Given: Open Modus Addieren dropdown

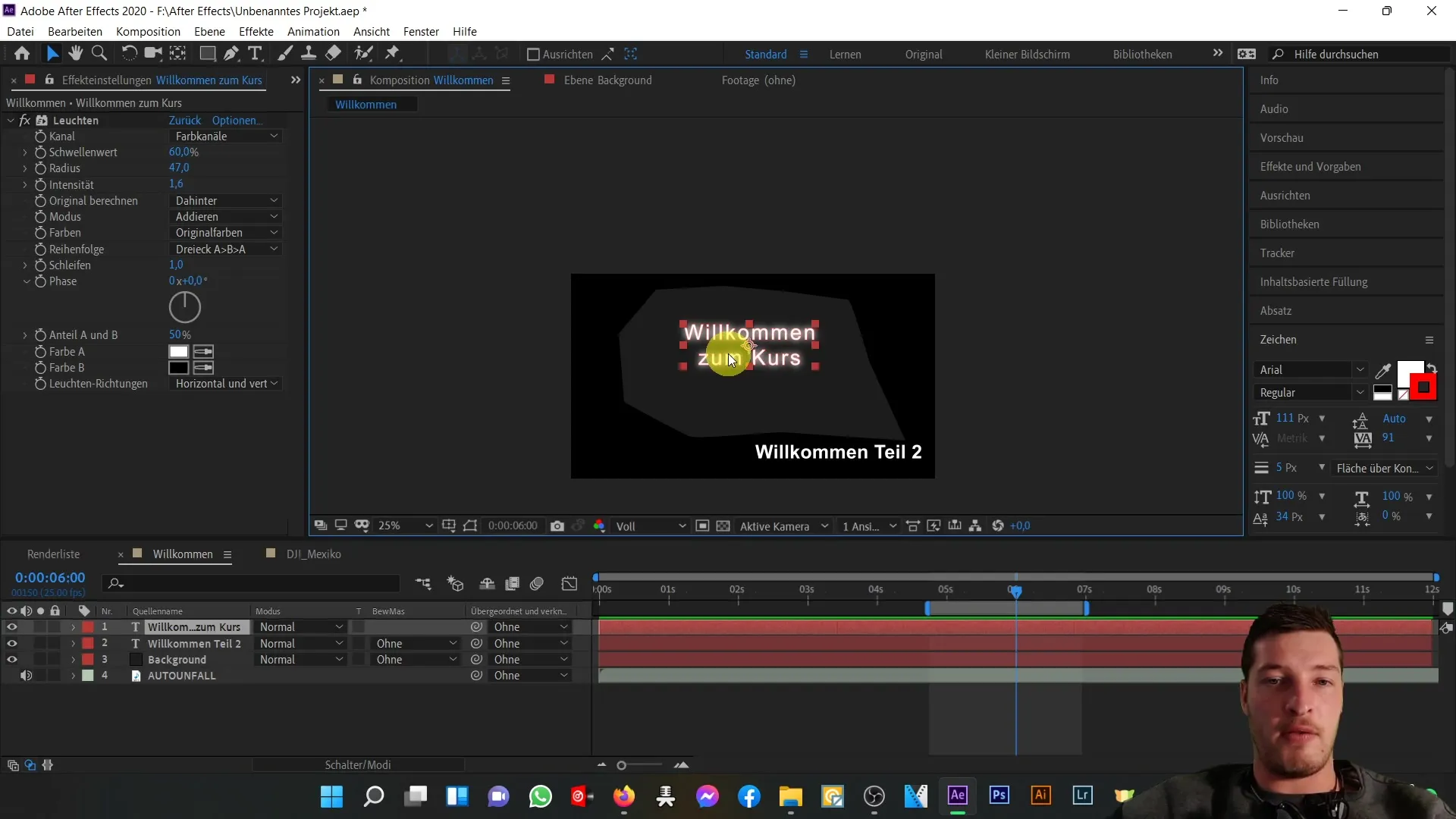Looking at the screenshot, I should [225, 217].
